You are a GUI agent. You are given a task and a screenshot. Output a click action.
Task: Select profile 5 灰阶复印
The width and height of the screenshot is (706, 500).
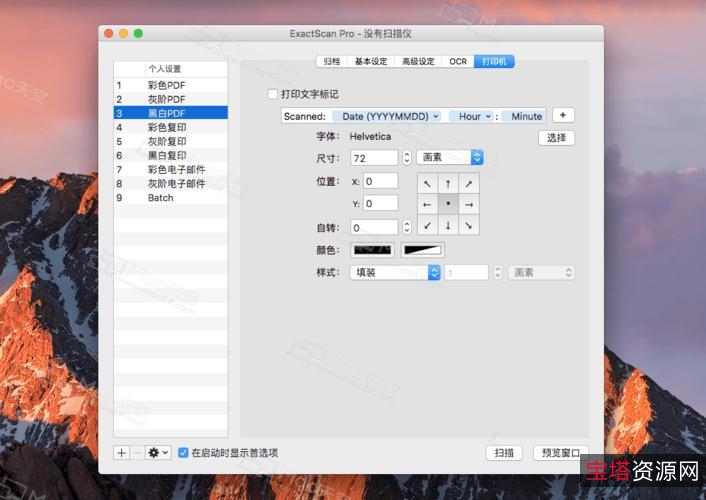171,141
